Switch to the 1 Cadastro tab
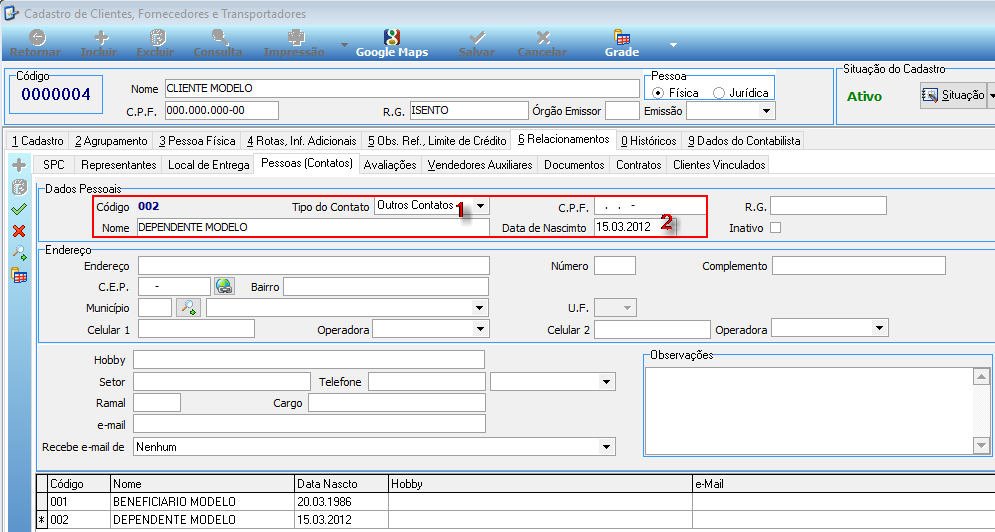 pos(38,140)
